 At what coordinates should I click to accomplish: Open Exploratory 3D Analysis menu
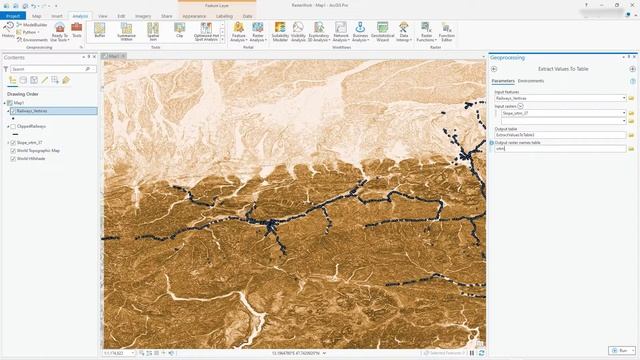[319, 32]
